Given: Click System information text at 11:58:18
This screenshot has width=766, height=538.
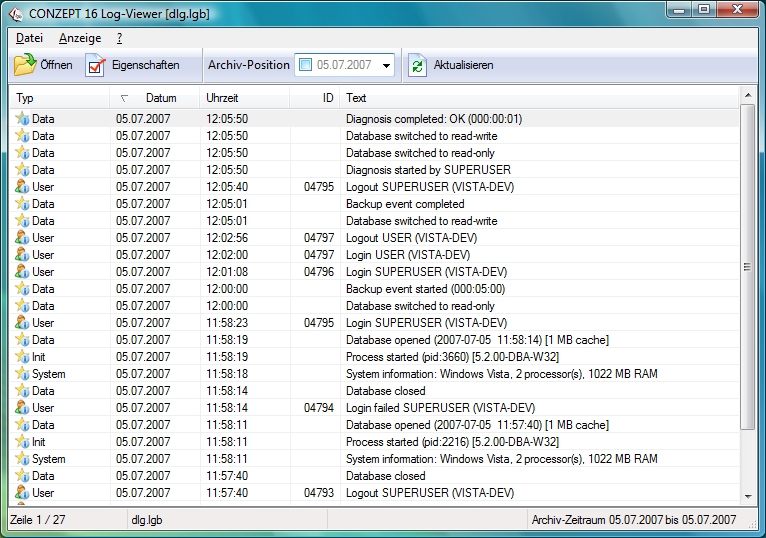Looking at the screenshot, I should (x=502, y=374).
